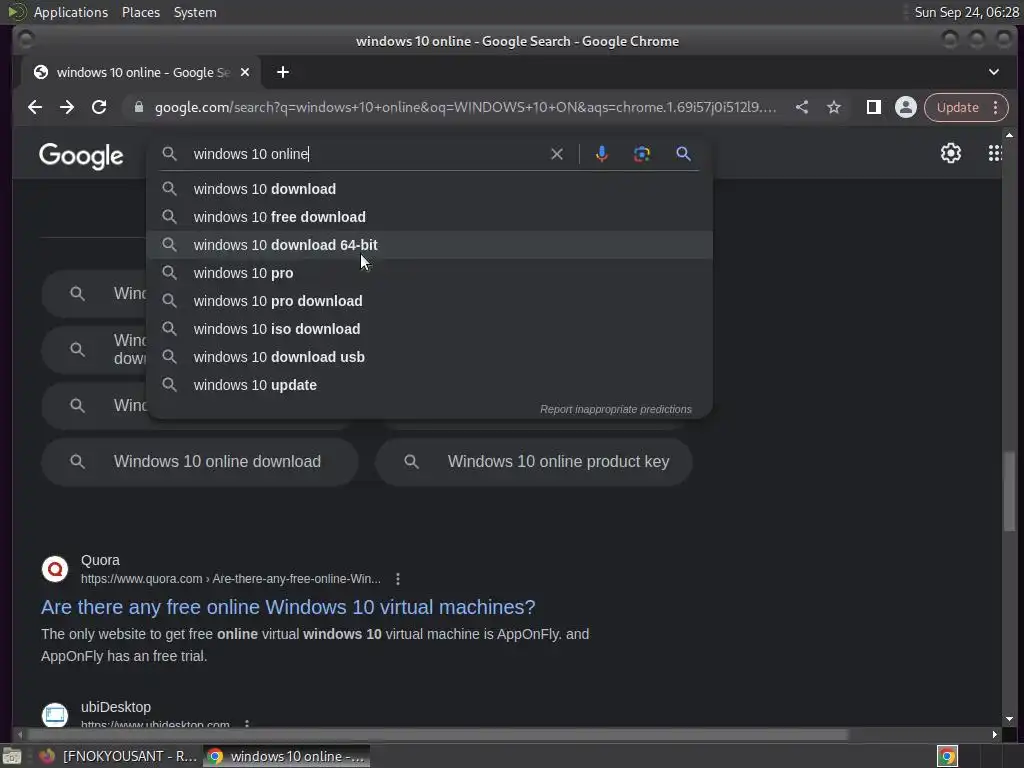The width and height of the screenshot is (1024, 768).
Task: Open the System menu in top panel
Action: [x=195, y=12]
